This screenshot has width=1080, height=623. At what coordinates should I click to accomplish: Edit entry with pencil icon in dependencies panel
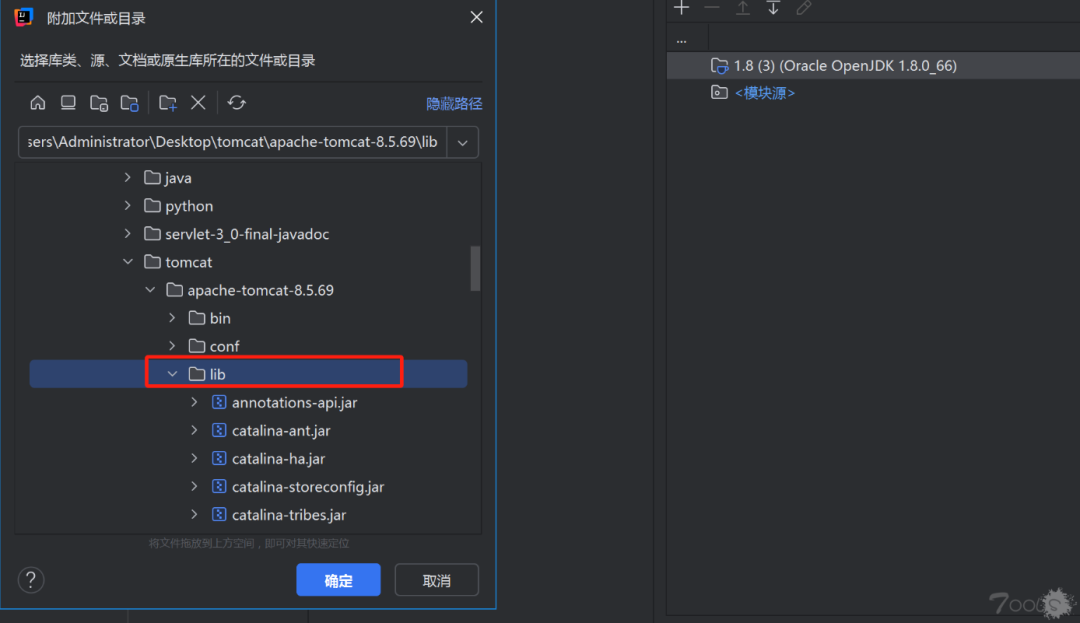coord(803,8)
